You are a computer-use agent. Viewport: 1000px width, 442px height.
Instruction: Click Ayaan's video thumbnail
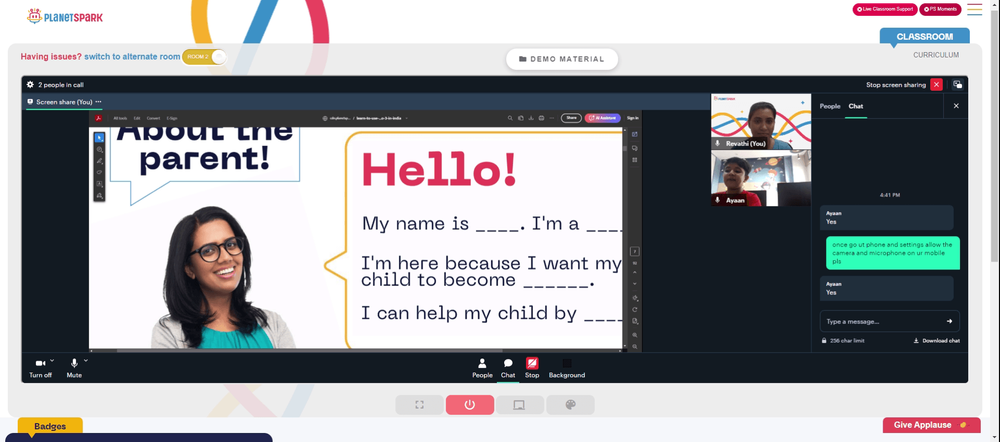pos(761,178)
